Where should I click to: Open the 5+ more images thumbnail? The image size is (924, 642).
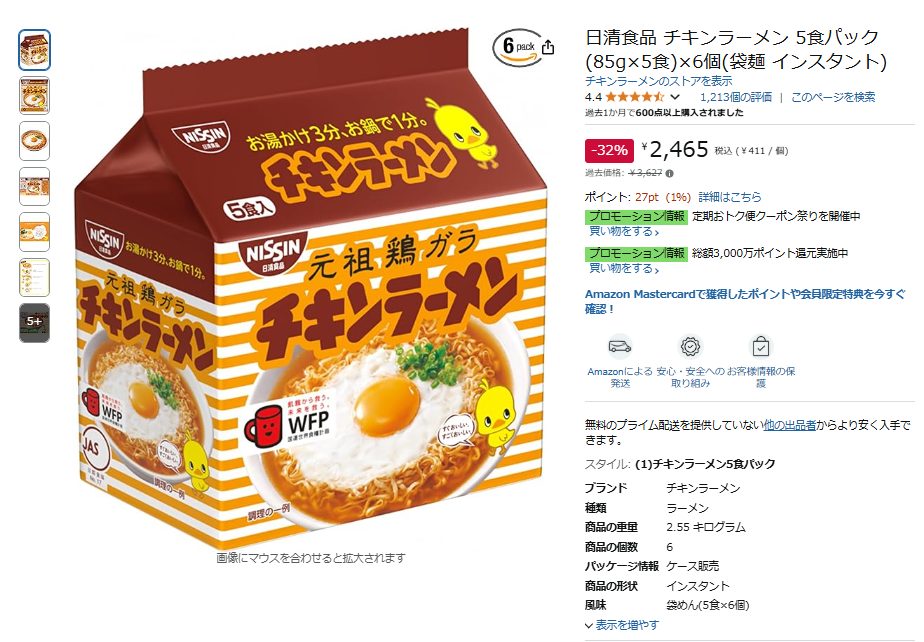pyautogui.click(x=35, y=322)
